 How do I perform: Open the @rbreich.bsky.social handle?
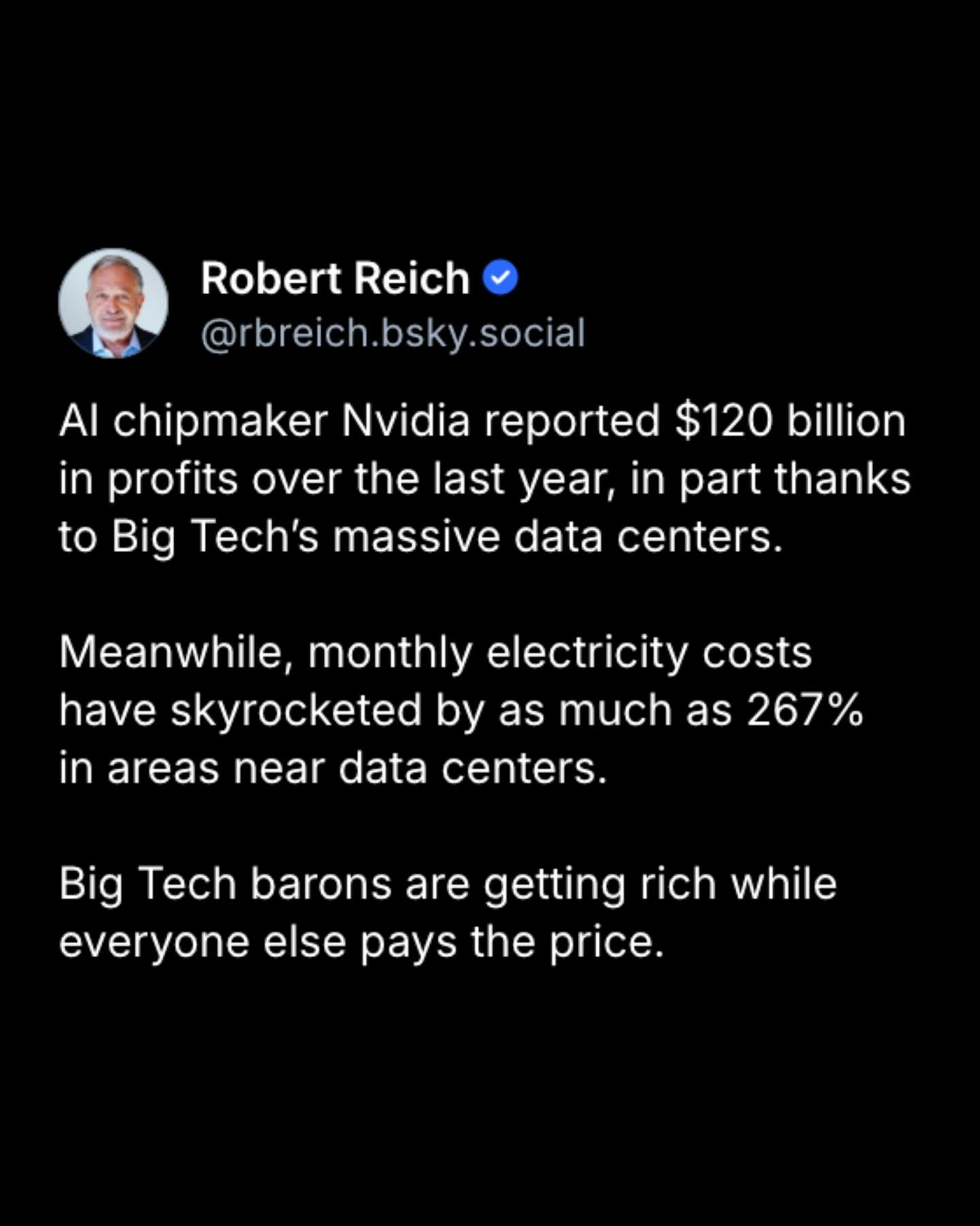[x=393, y=333]
